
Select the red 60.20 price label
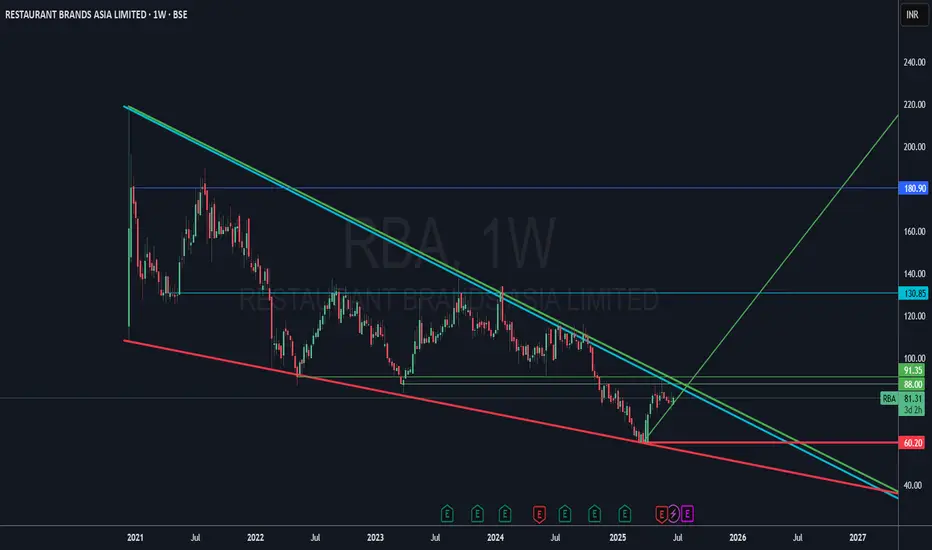[x=912, y=443]
